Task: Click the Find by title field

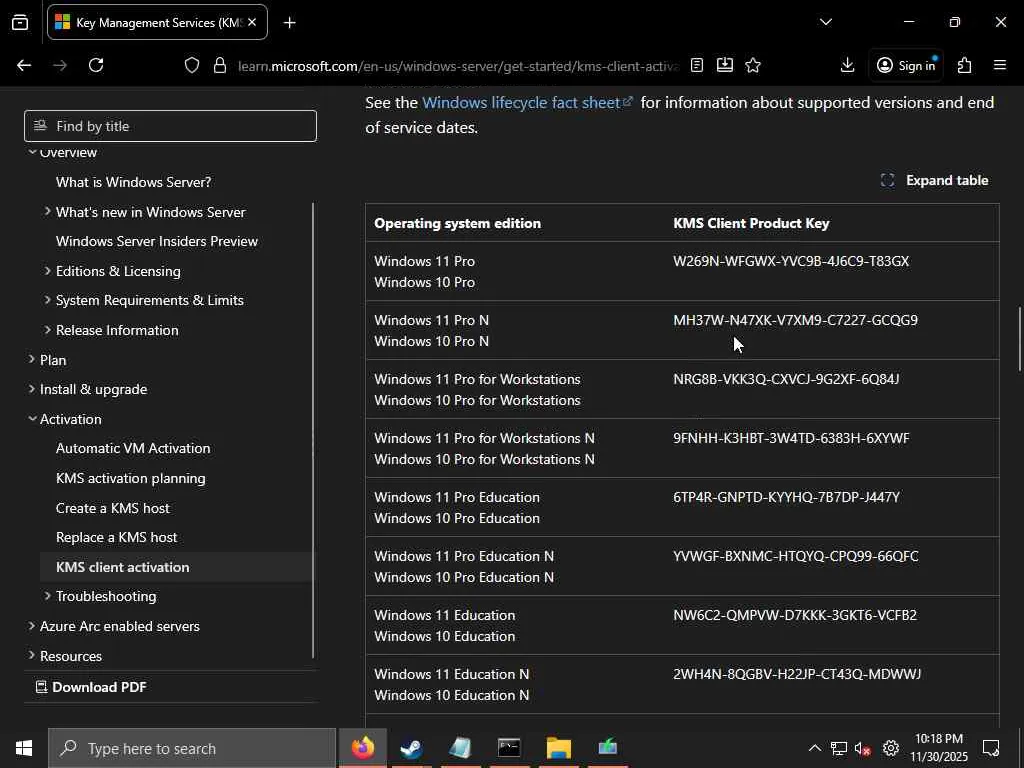Action: pyautogui.click(x=170, y=126)
